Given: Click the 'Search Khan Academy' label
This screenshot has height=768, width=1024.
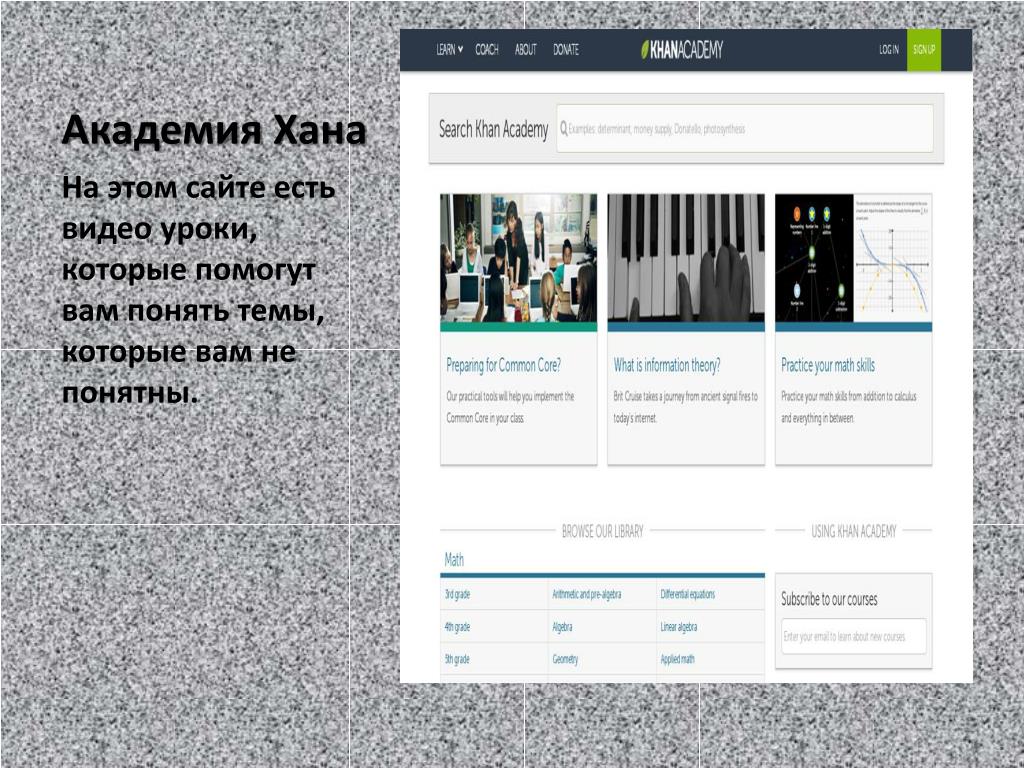Looking at the screenshot, I should coord(493,129).
